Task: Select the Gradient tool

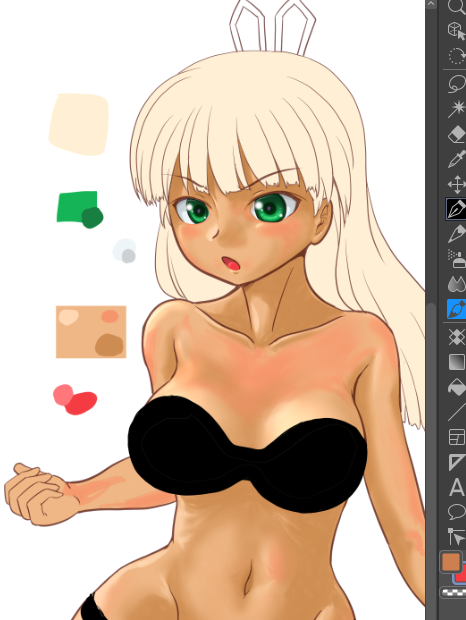Action: 457,362
